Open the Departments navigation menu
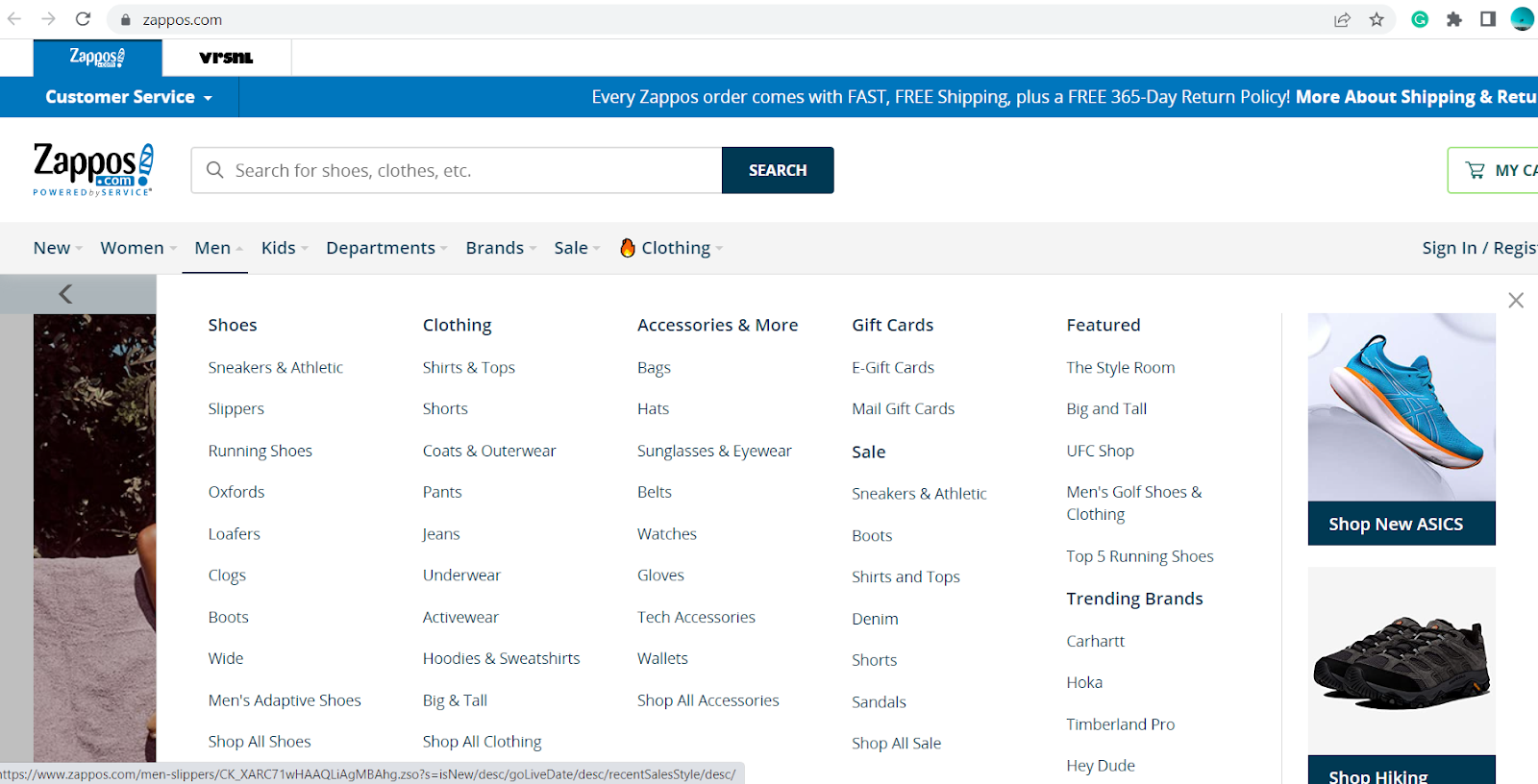1538x784 pixels. (386, 248)
